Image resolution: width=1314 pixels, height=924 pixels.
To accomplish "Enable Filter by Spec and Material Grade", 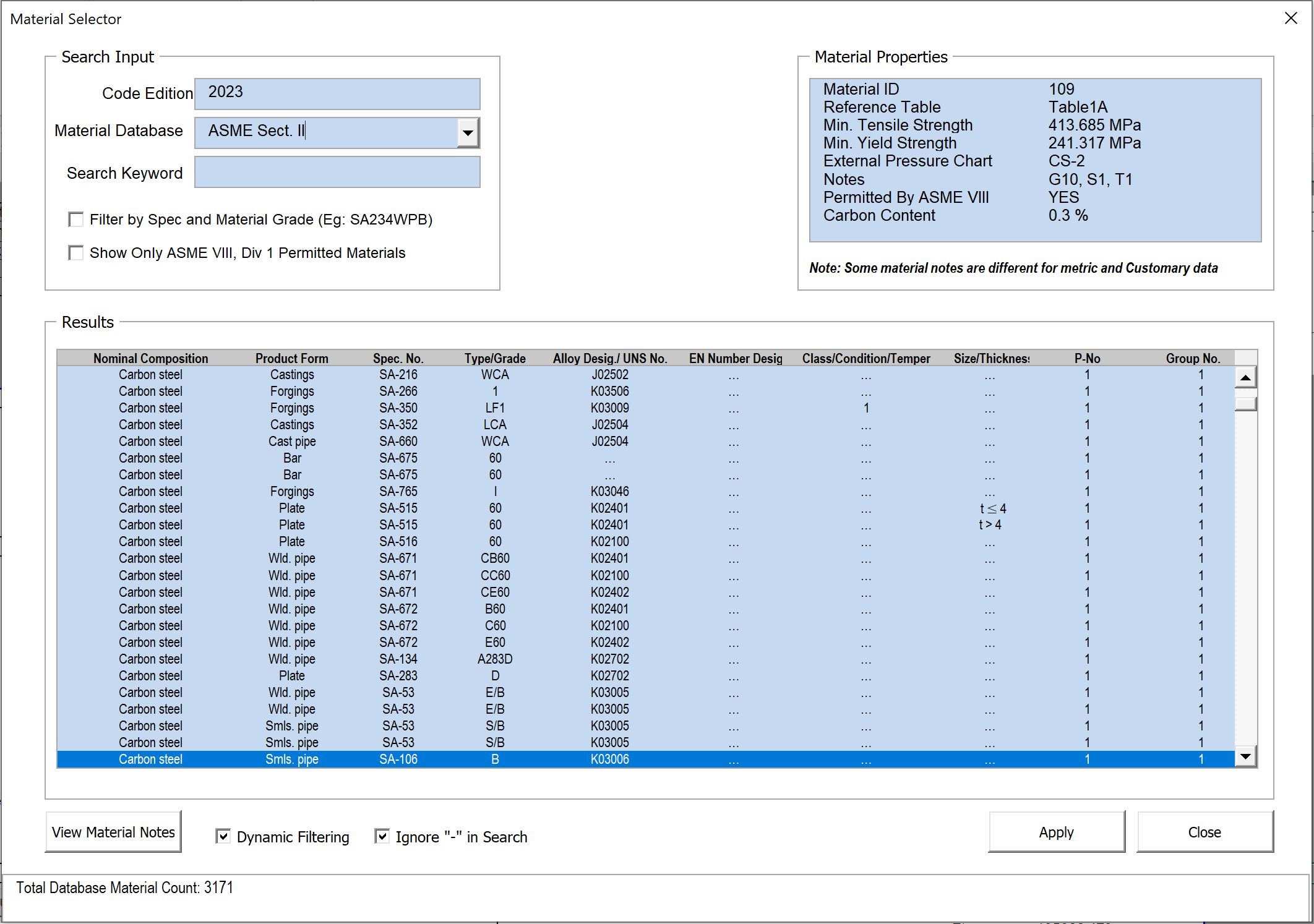I will 76,220.
